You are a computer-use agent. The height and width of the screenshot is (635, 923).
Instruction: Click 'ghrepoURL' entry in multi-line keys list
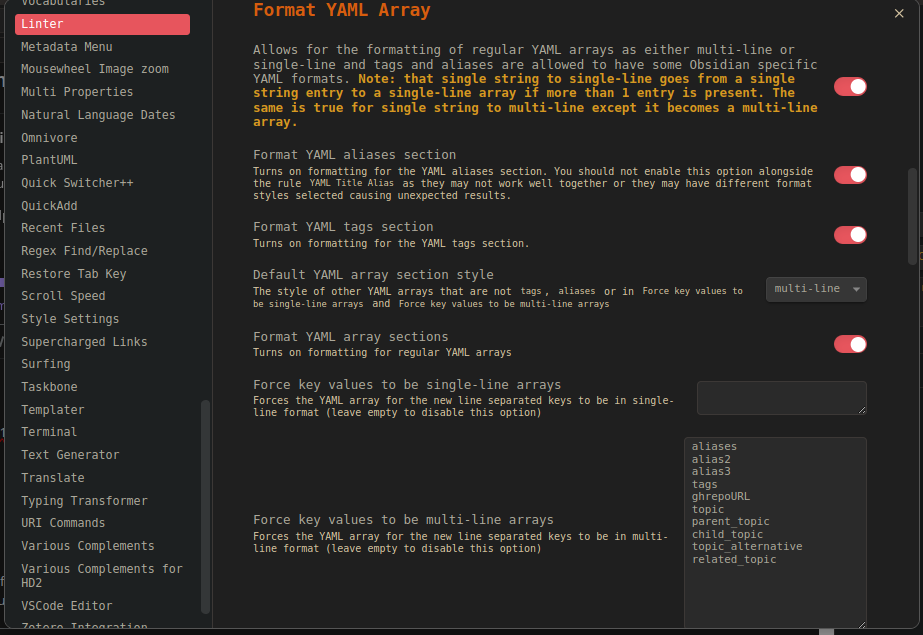click(x=721, y=497)
